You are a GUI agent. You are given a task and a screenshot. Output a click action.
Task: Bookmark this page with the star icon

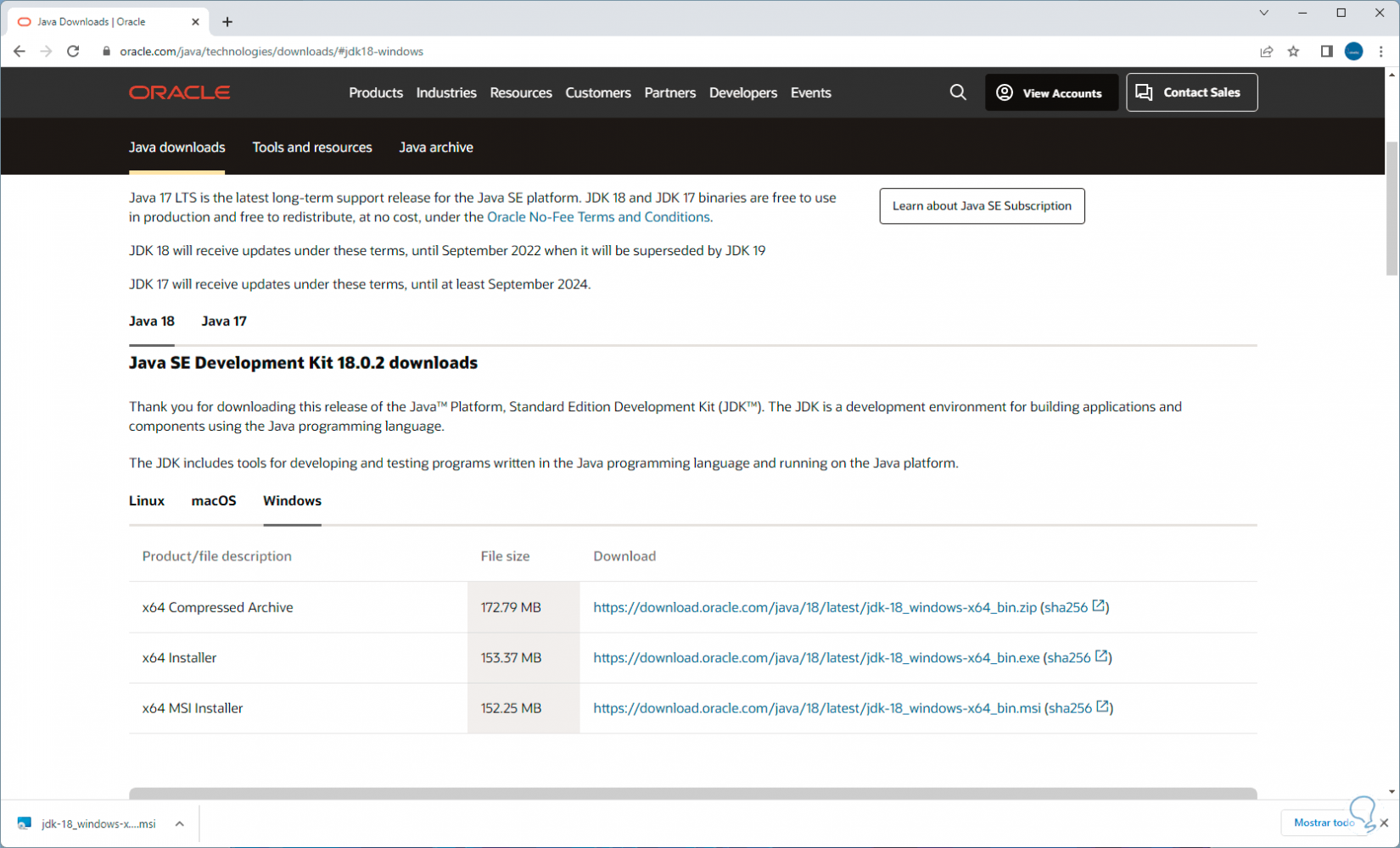(1293, 52)
